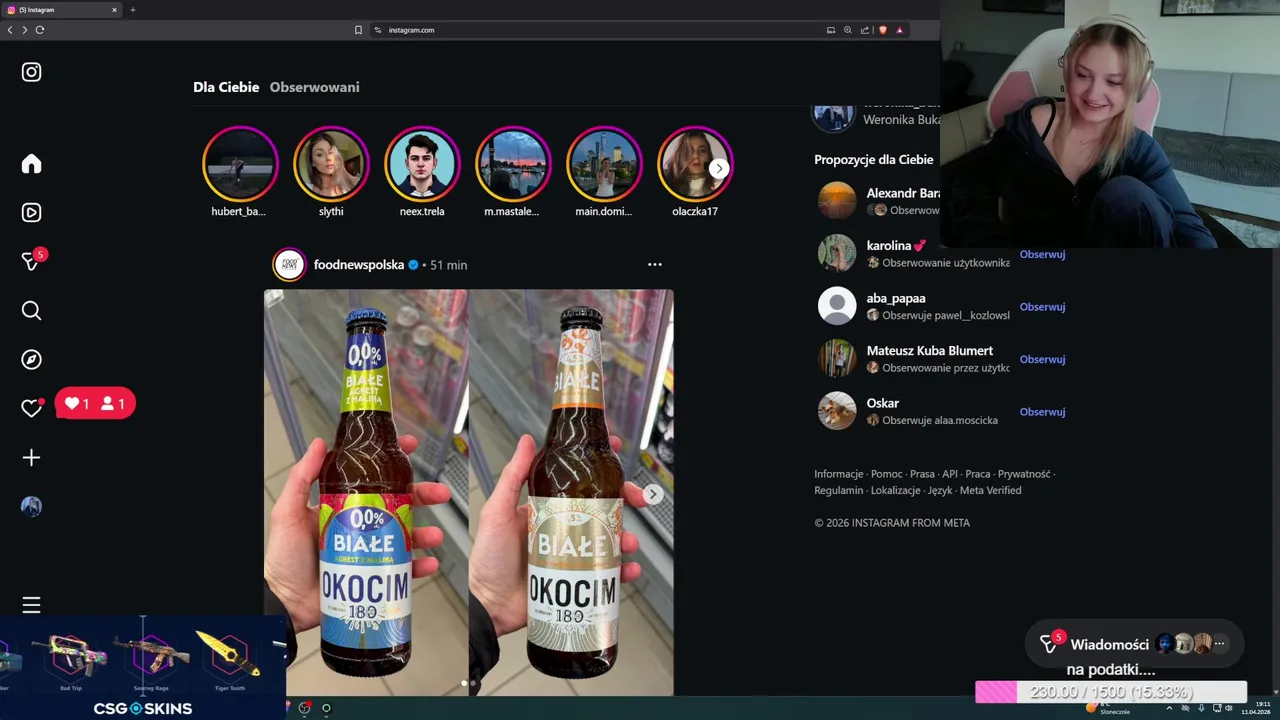Open direct messages icon in sidebar
The width and height of the screenshot is (1280, 720).
(31, 261)
